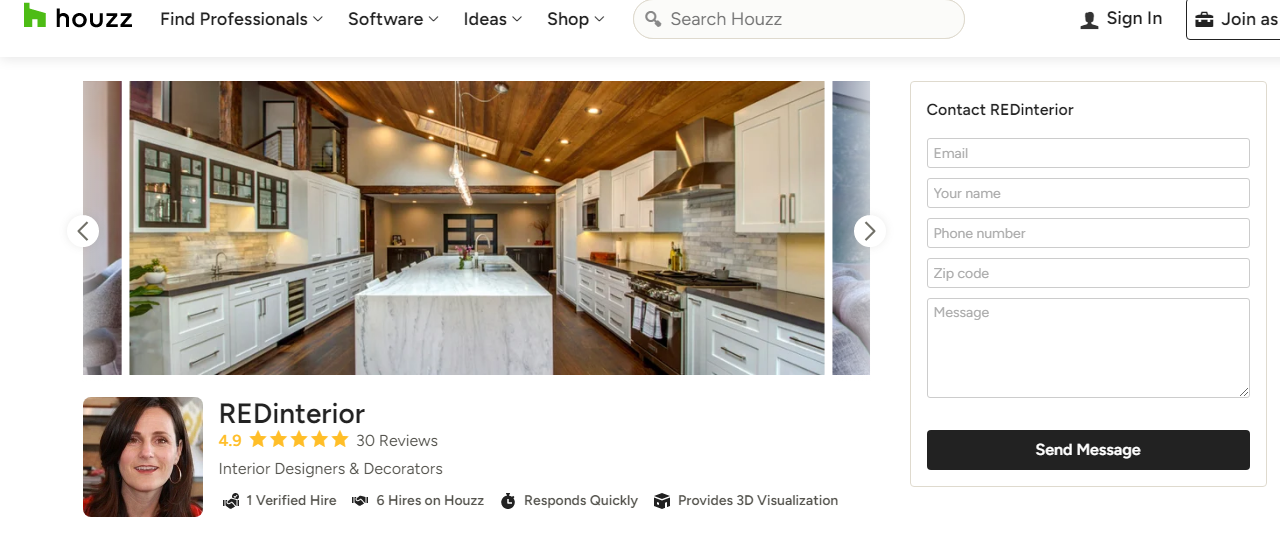
Task: Click into the Message text area
Action: 1088,348
